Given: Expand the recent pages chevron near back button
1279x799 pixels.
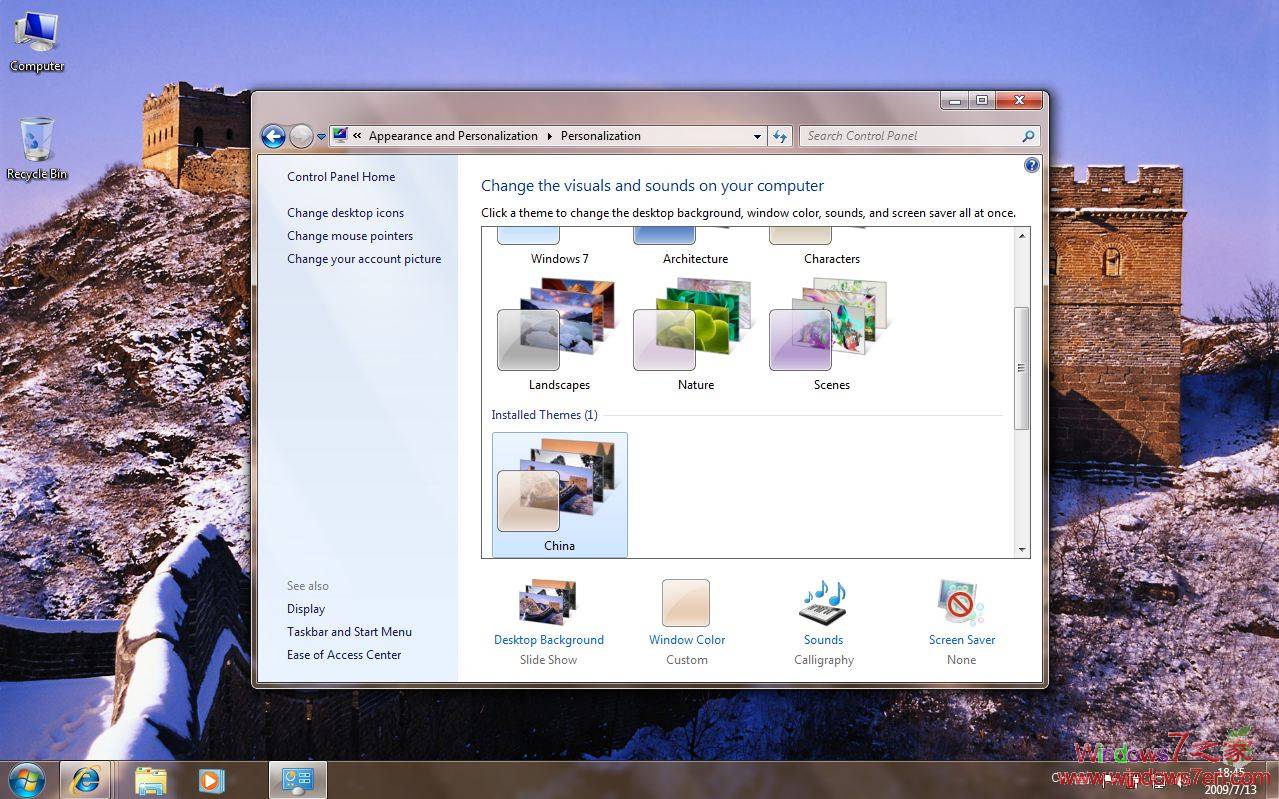Looking at the screenshot, I should pos(321,135).
